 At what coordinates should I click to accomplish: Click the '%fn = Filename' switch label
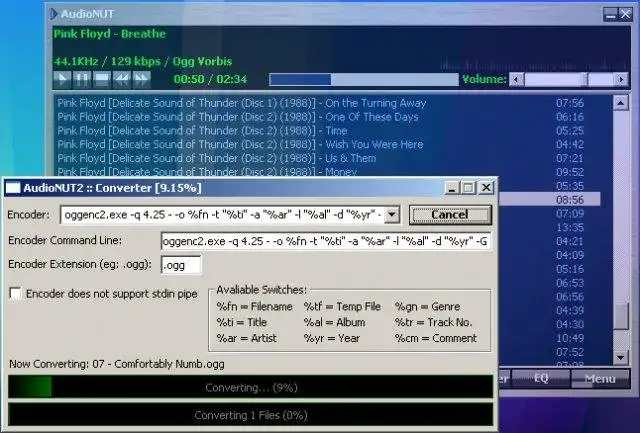click(254, 306)
